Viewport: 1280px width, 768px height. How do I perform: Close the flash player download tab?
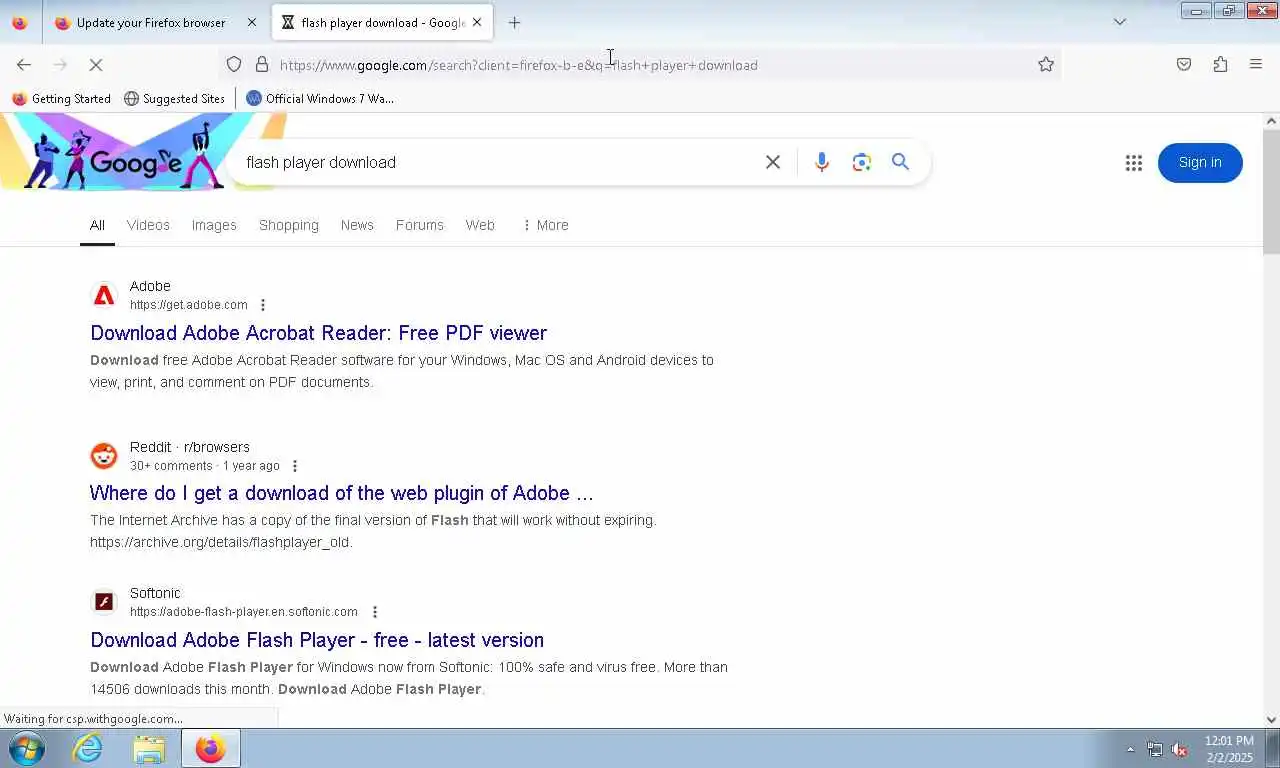pos(477,22)
